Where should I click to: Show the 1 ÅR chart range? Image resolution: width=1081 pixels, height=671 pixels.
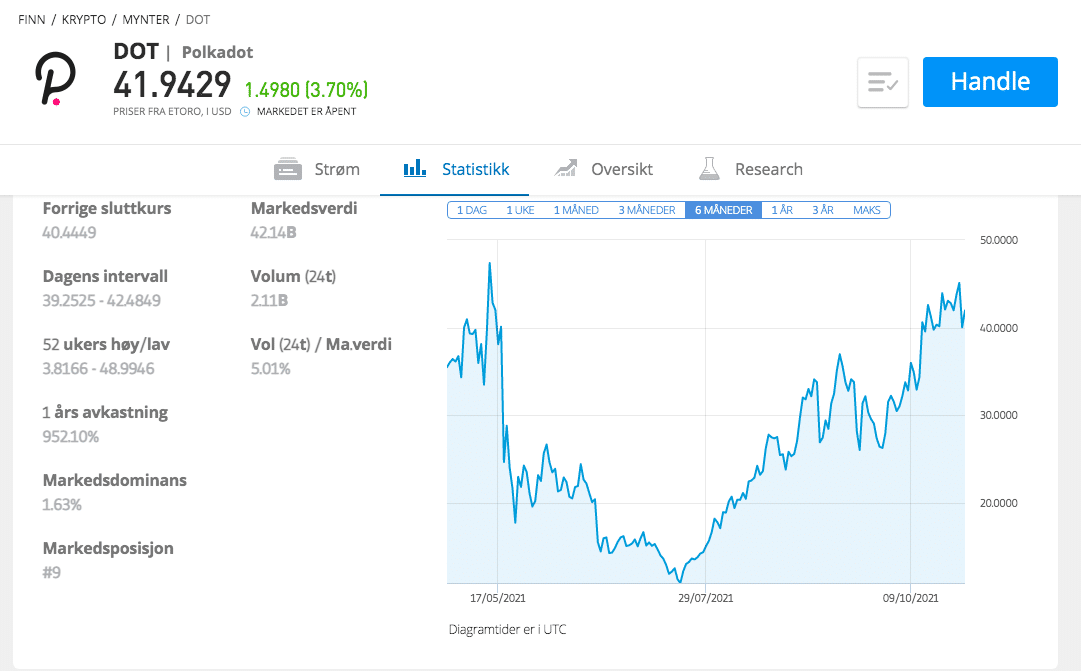tap(782, 210)
